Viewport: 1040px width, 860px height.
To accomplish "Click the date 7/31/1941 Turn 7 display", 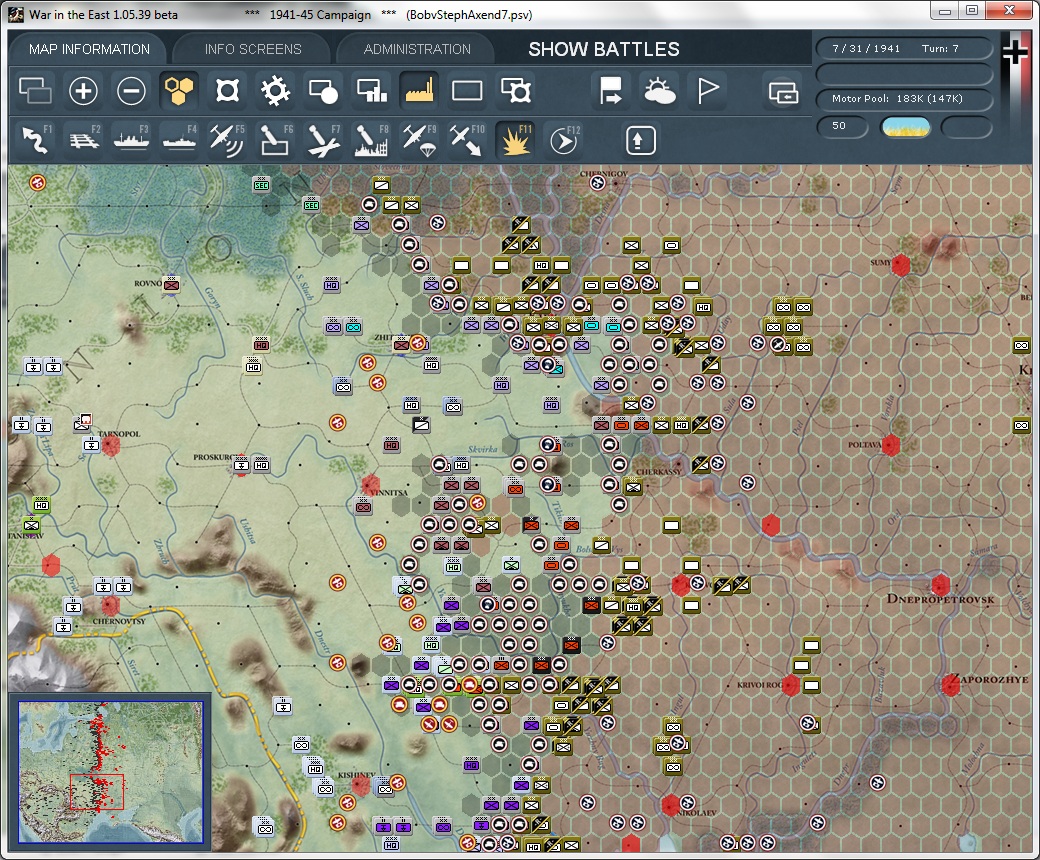I will (904, 48).
